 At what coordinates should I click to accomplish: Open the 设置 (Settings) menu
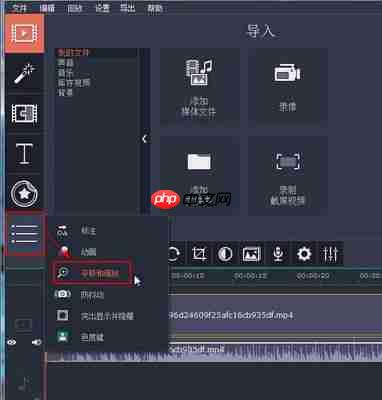[x=102, y=8]
